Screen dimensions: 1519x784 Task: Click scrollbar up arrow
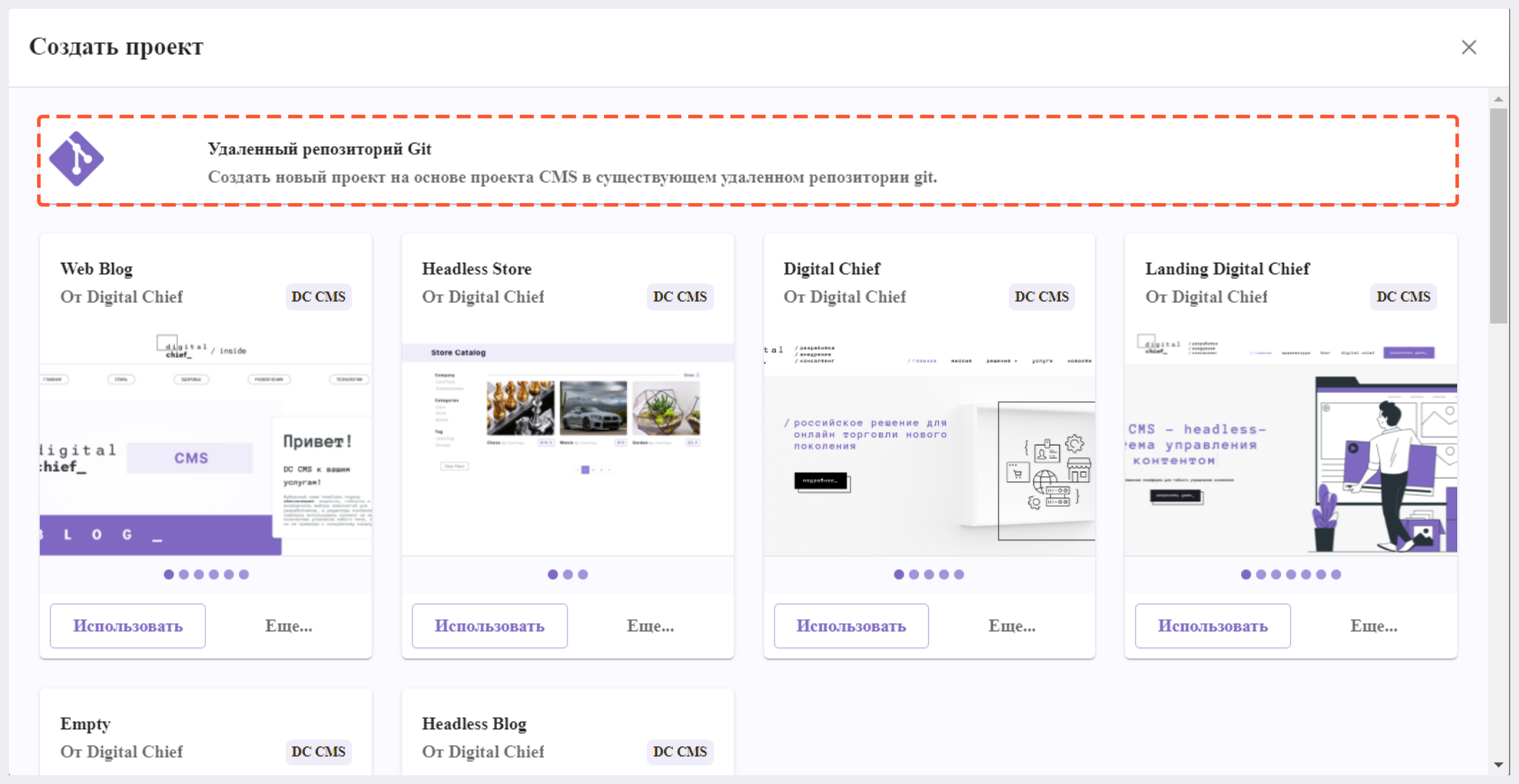[x=1498, y=99]
